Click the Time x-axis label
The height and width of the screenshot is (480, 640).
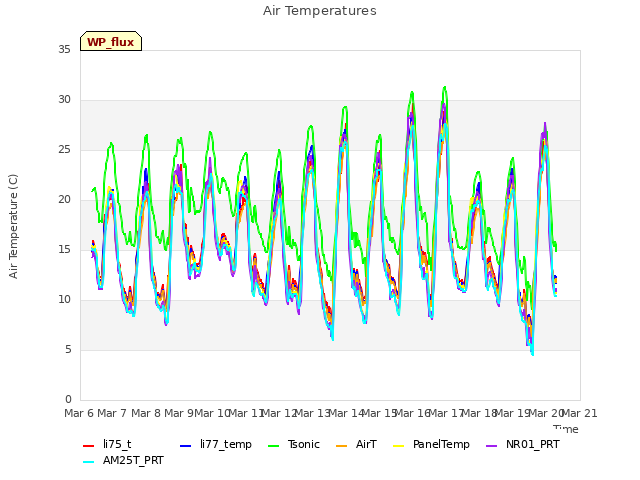[566, 429]
